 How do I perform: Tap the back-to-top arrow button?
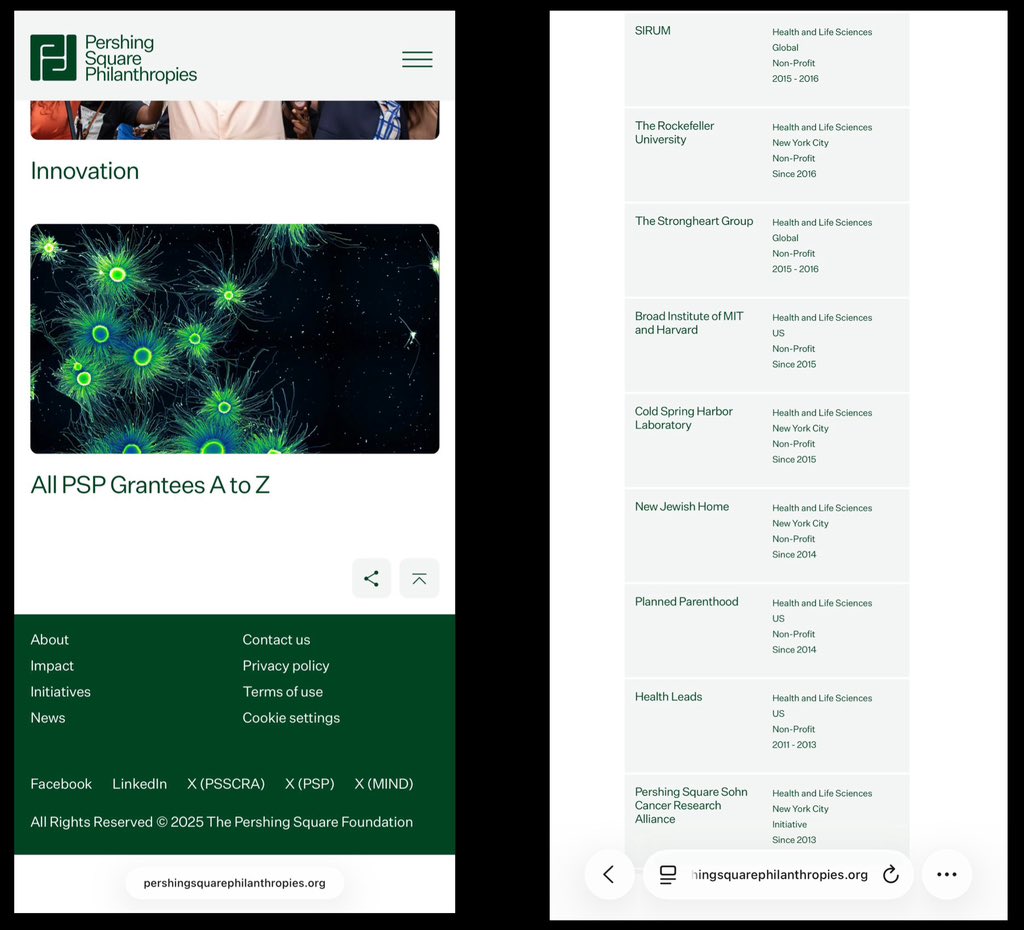click(419, 578)
